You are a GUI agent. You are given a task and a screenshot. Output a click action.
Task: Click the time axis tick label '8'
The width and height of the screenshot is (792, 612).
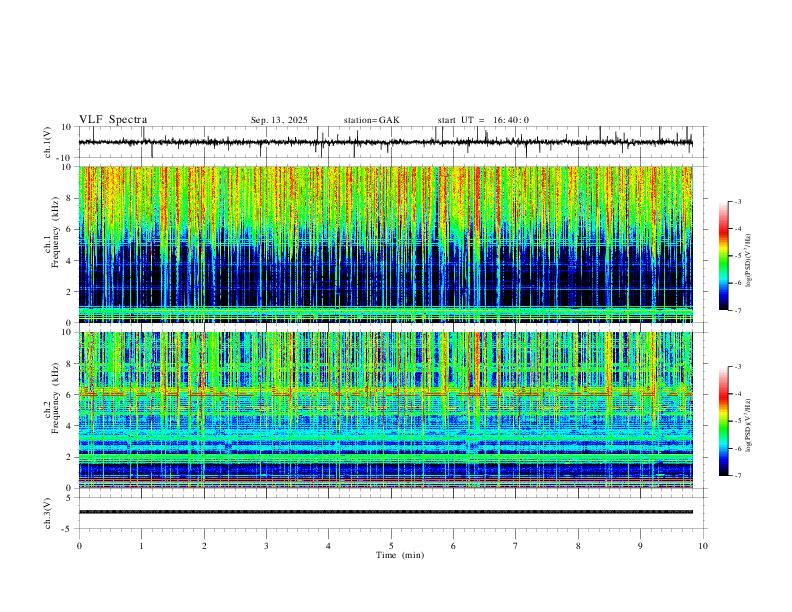578,546
